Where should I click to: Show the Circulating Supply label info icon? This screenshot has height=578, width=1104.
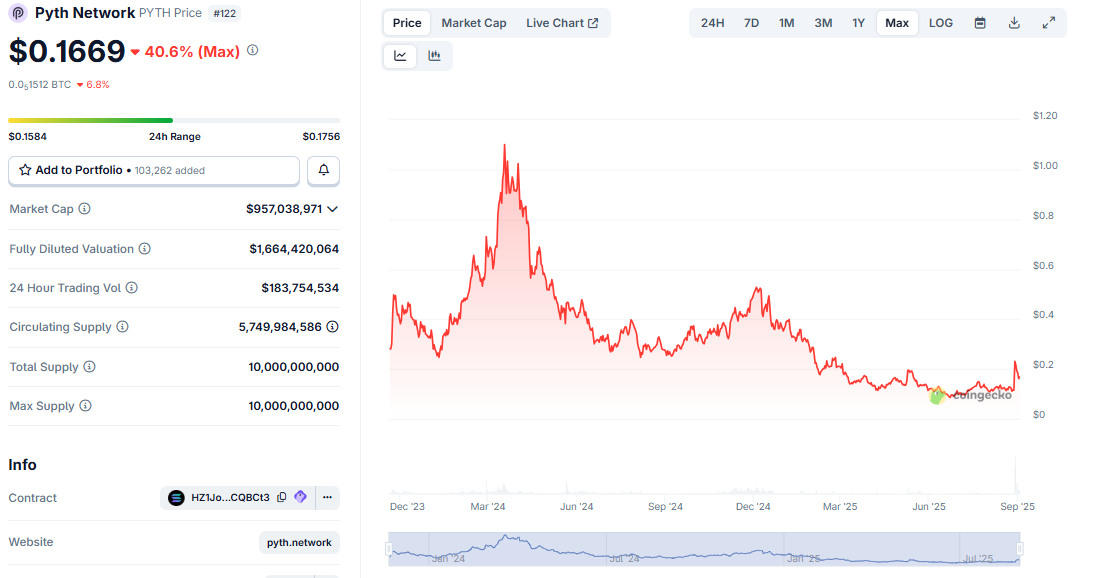pyautogui.click(x=123, y=327)
